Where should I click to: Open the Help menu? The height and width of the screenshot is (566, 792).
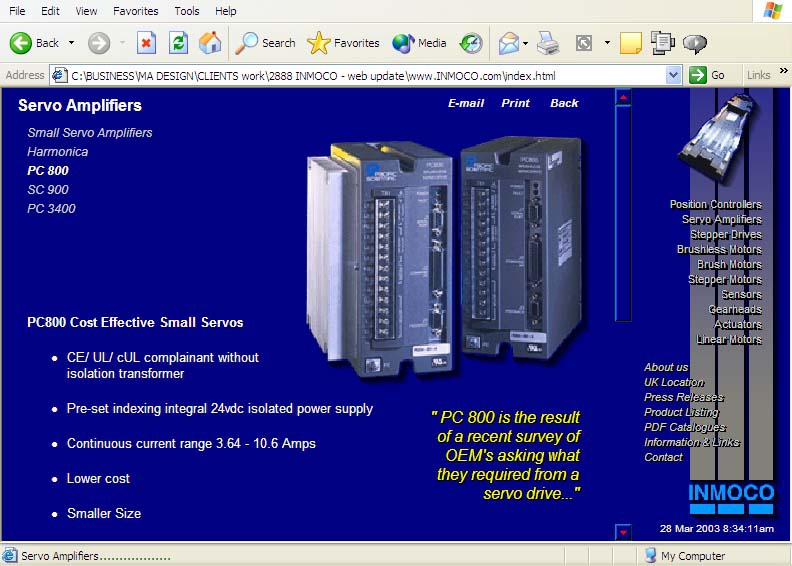coord(225,11)
